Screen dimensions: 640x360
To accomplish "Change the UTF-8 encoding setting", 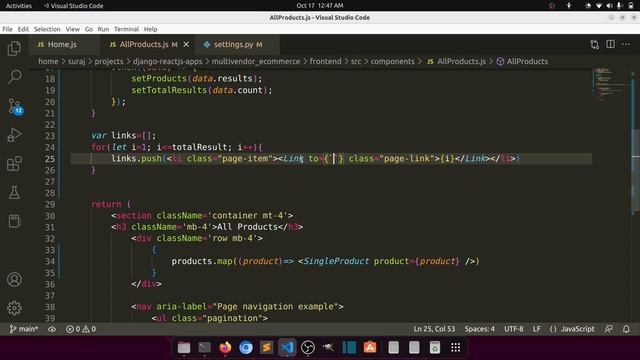I will tap(513, 329).
